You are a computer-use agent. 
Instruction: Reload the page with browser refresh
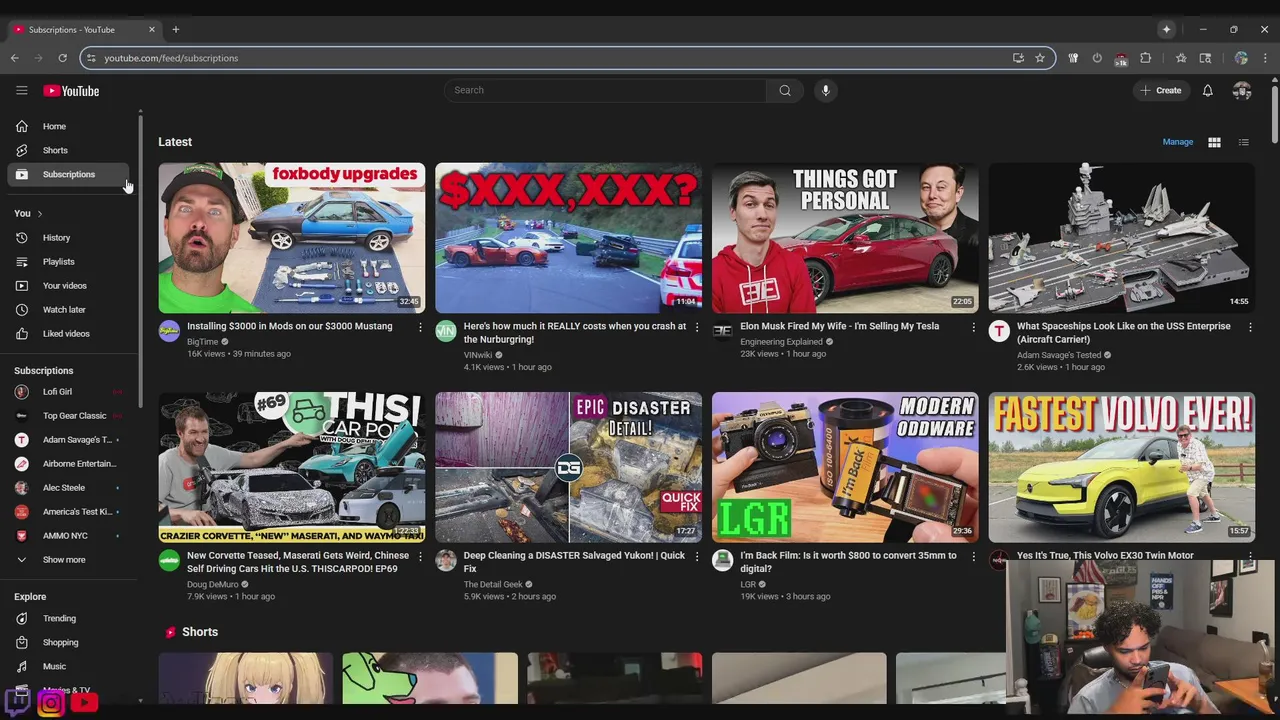click(62, 58)
